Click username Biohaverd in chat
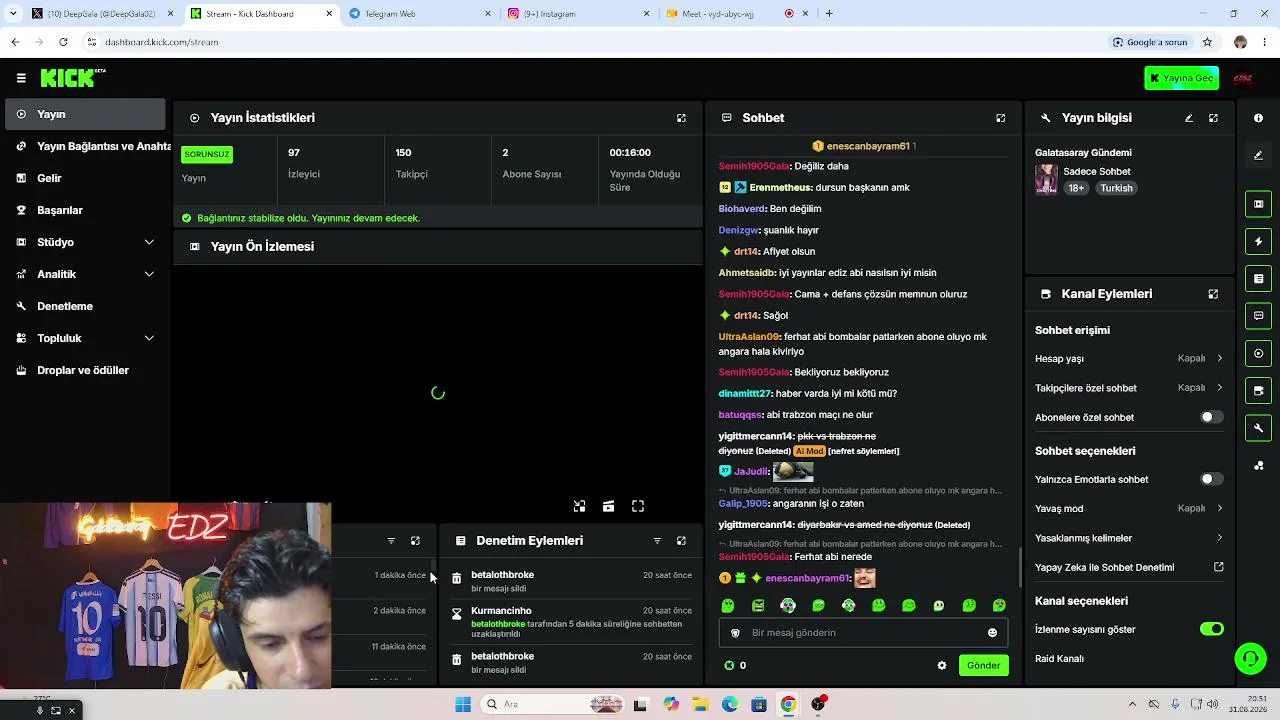 pos(741,209)
